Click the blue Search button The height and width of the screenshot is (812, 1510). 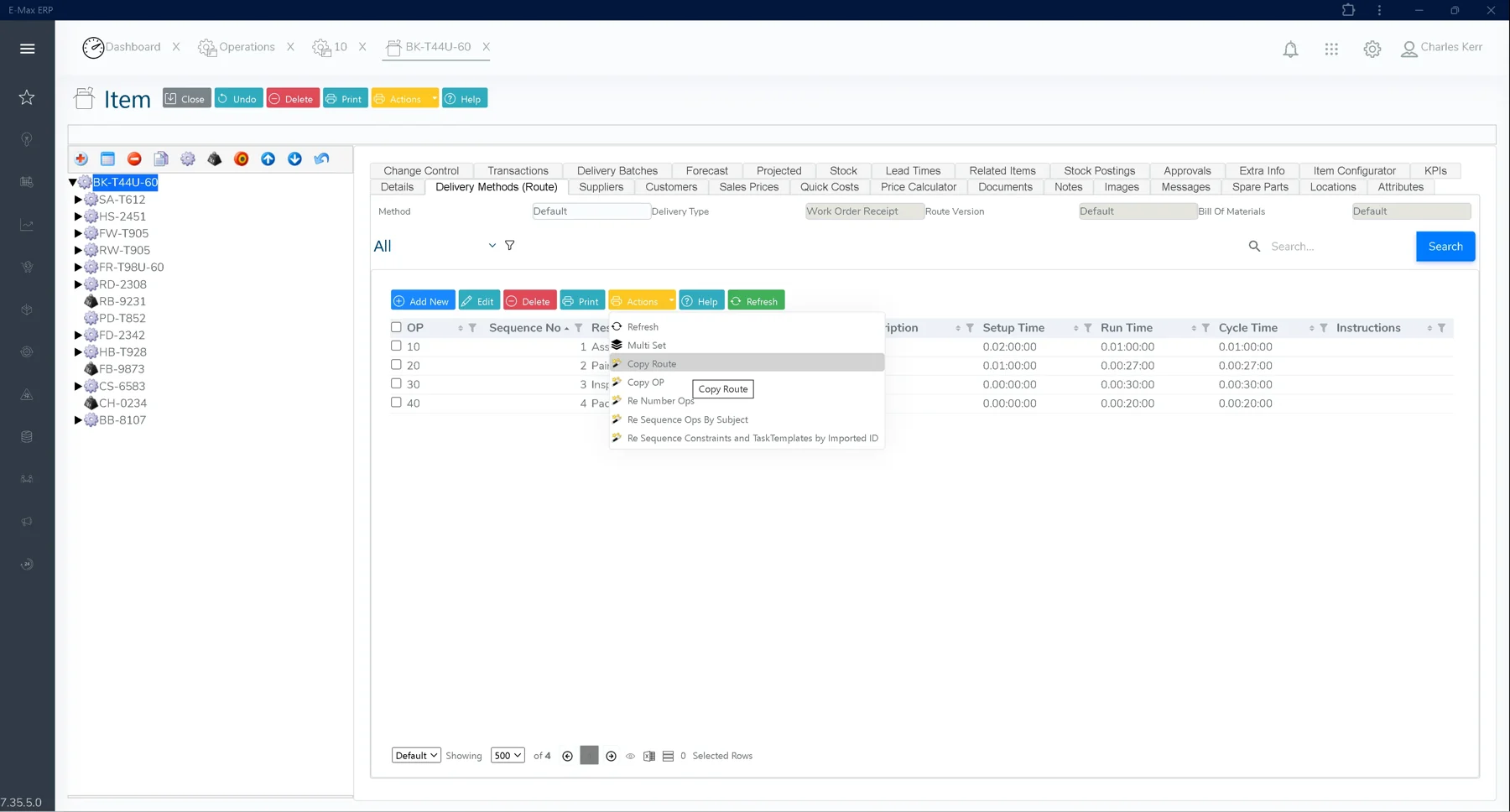pos(1445,247)
